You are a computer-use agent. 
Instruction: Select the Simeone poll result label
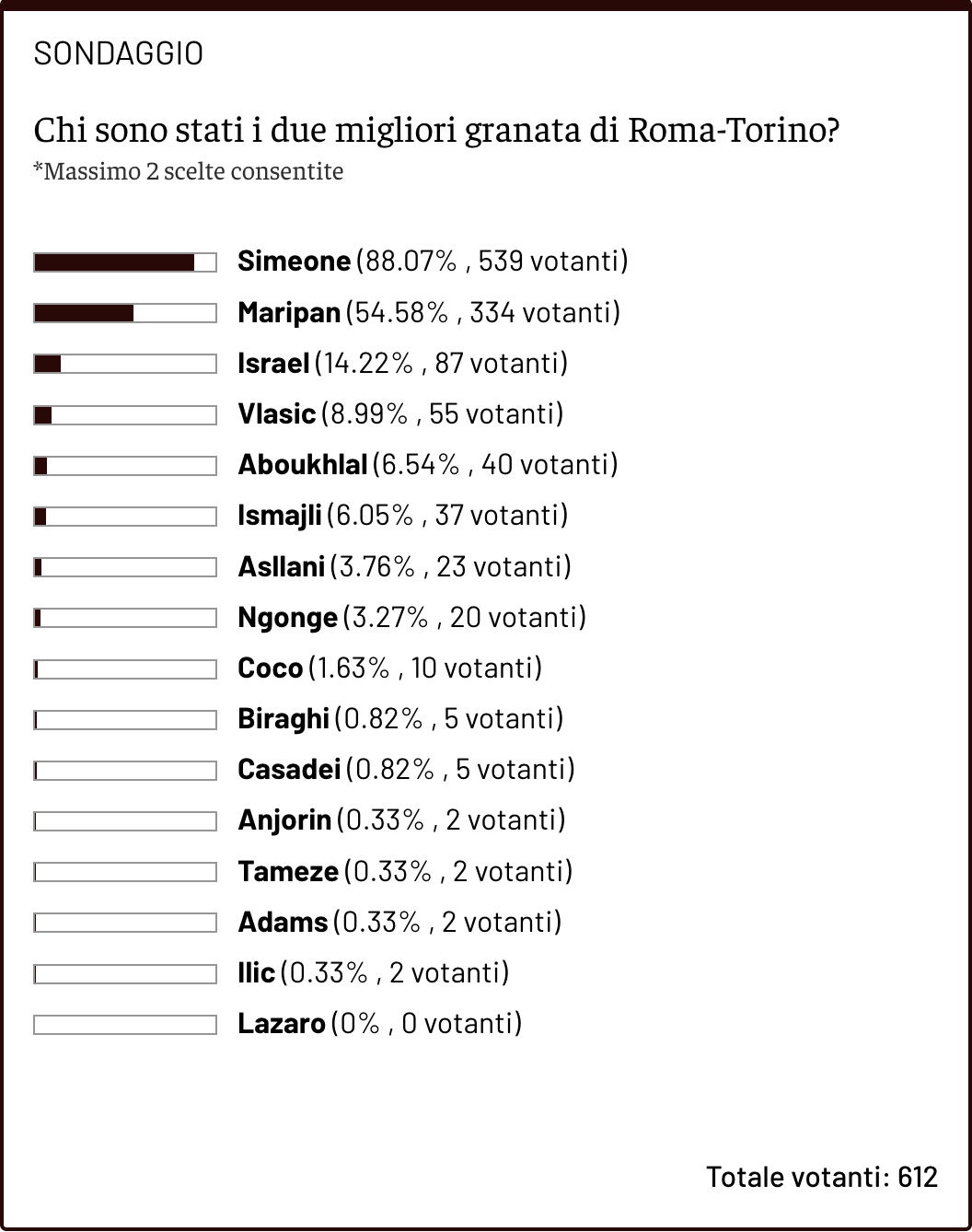432,262
